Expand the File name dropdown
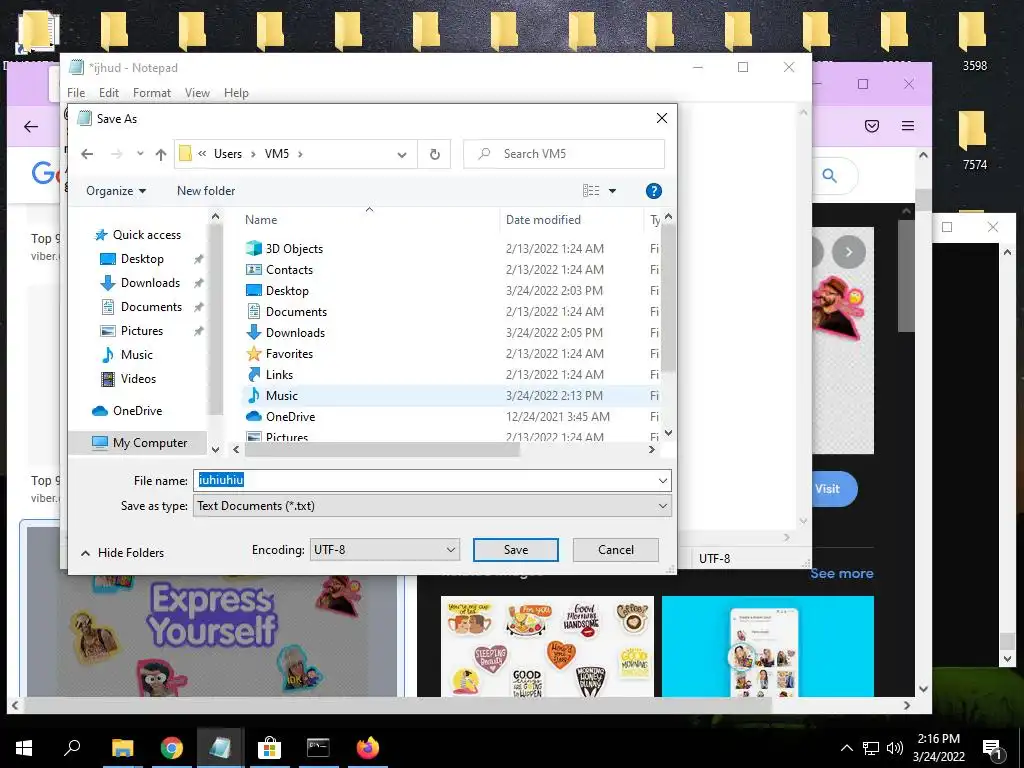The width and height of the screenshot is (1024, 768). pos(663,481)
